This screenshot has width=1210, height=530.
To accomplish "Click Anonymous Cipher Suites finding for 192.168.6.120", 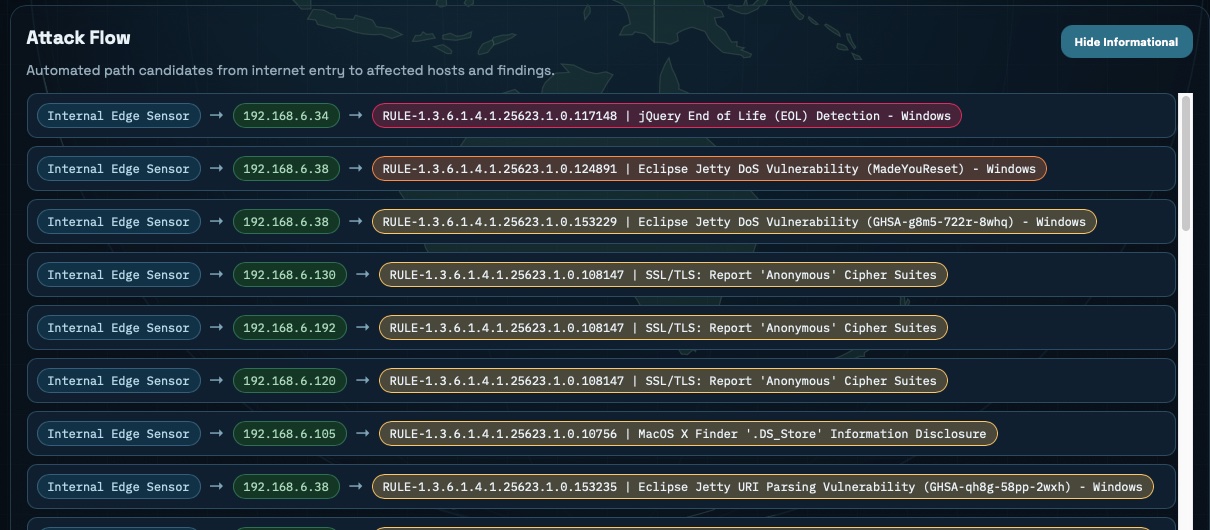I will [x=662, y=381].
